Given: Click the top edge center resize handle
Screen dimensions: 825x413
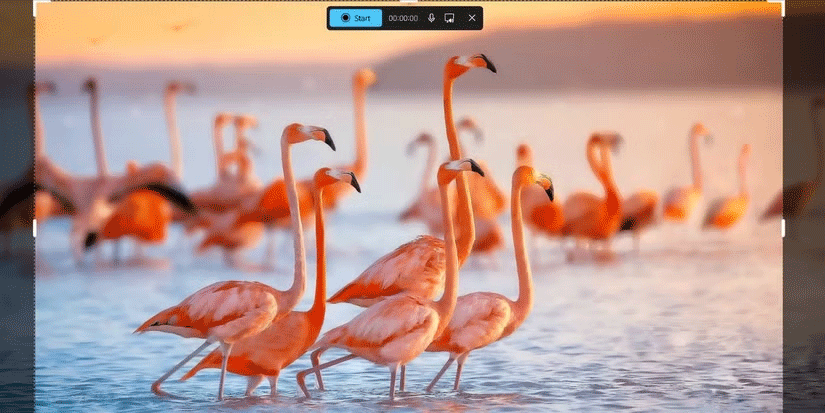Looking at the screenshot, I should coord(409,2).
